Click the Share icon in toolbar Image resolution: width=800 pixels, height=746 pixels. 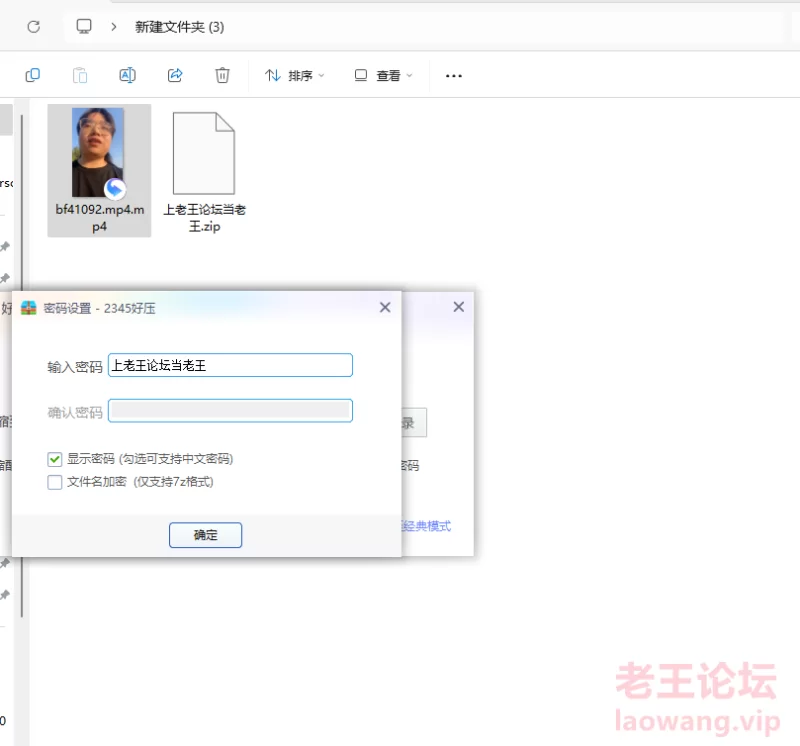[x=174, y=75]
